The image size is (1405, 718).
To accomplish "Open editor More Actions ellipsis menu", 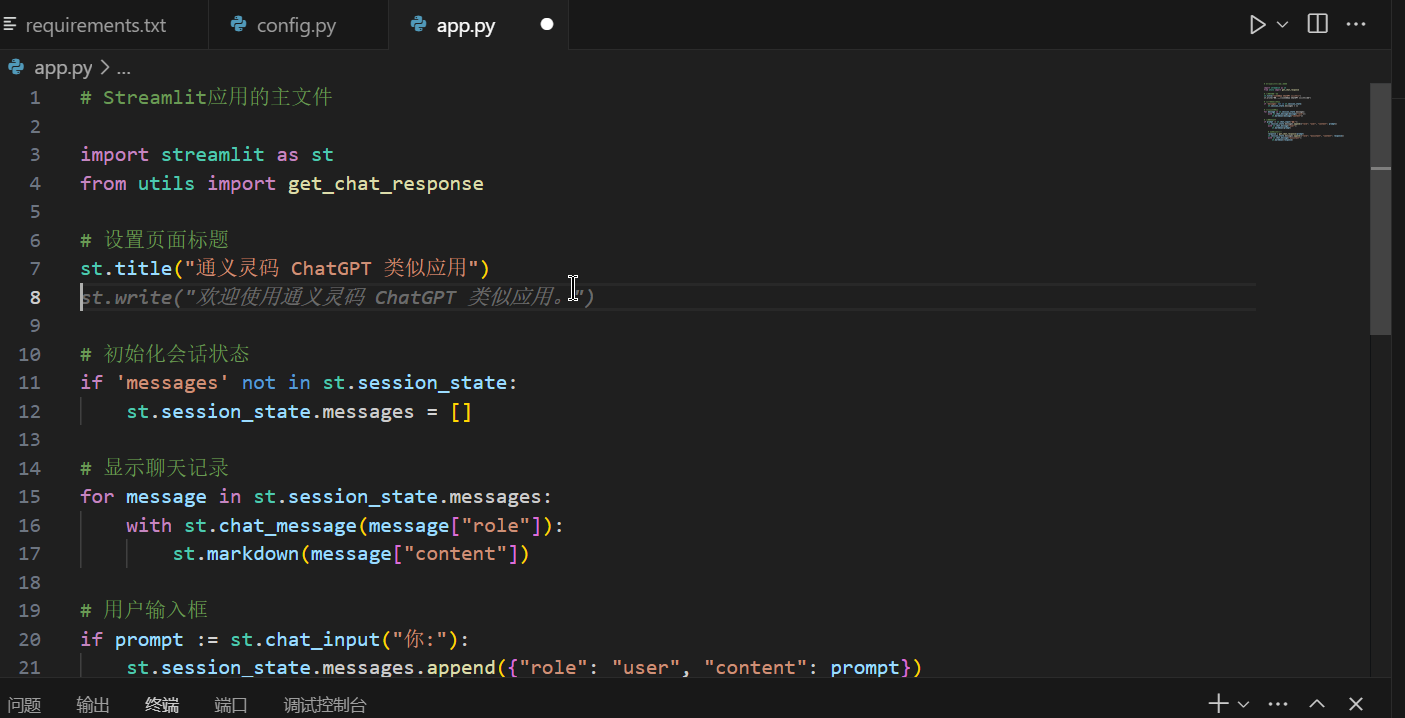I will tap(1354, 25).
